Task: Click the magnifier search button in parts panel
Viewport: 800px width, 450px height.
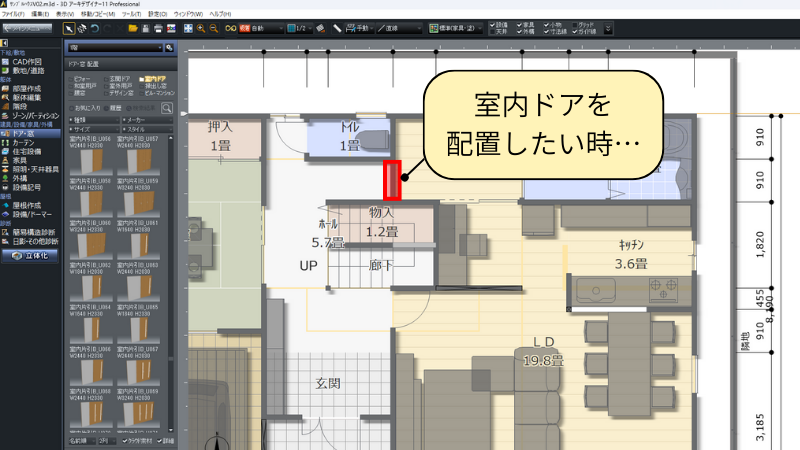Action: coord(167,108)
